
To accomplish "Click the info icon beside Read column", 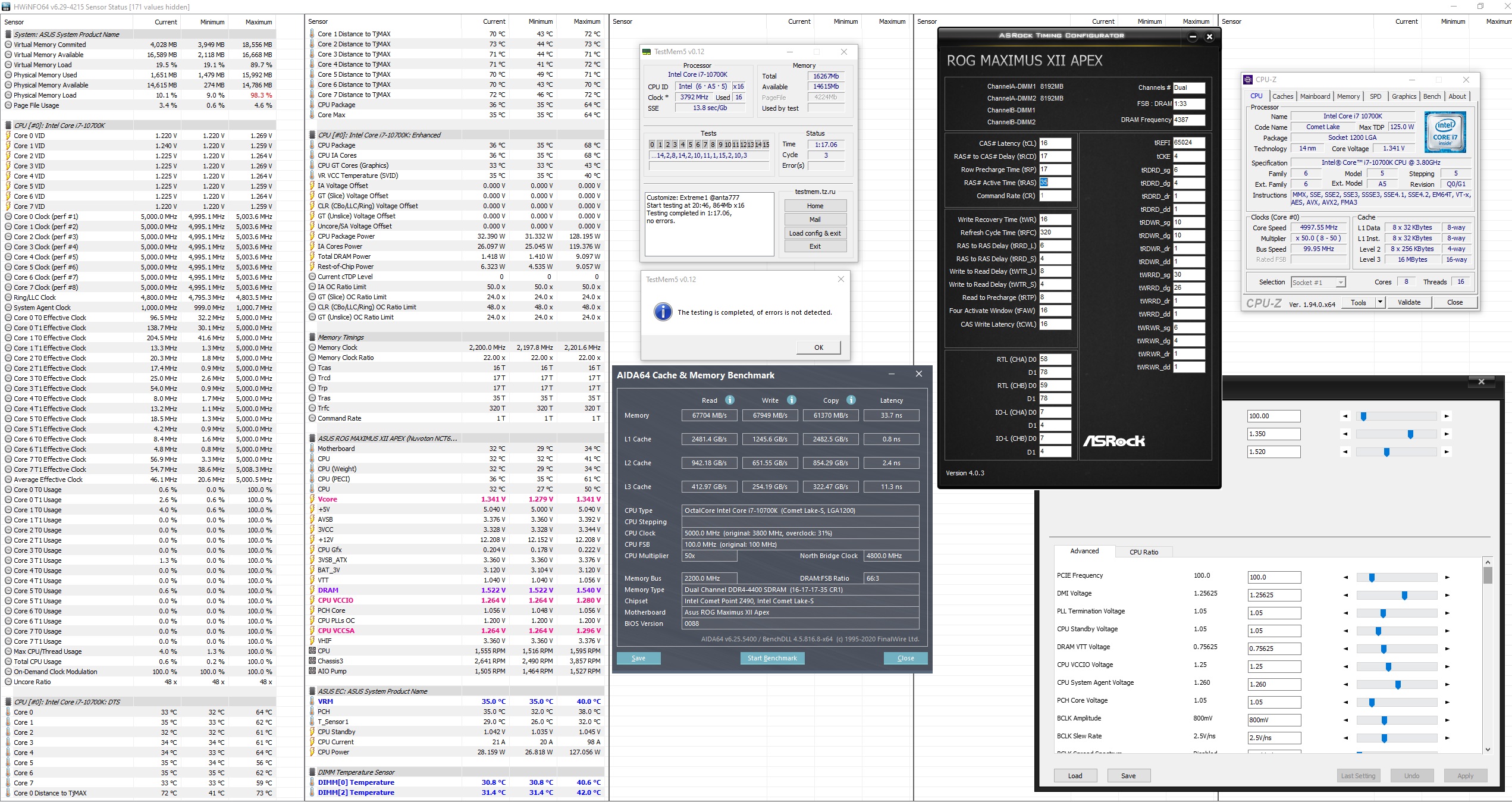I will point(730,400).
